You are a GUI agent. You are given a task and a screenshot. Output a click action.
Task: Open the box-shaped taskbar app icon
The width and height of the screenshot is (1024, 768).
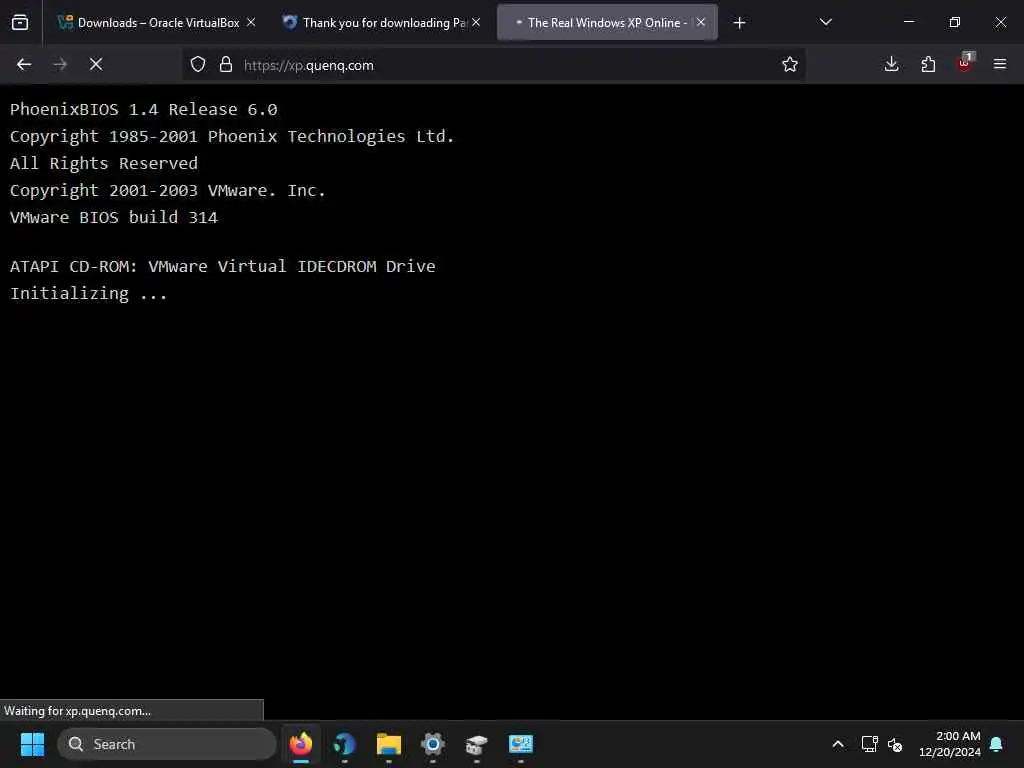pyautogui.click(x=476, y=744)
